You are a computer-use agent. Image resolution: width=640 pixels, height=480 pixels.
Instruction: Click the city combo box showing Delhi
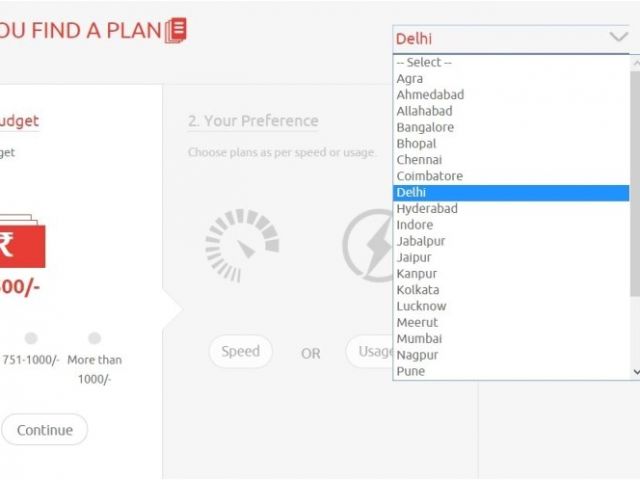[x=500, y=38]
